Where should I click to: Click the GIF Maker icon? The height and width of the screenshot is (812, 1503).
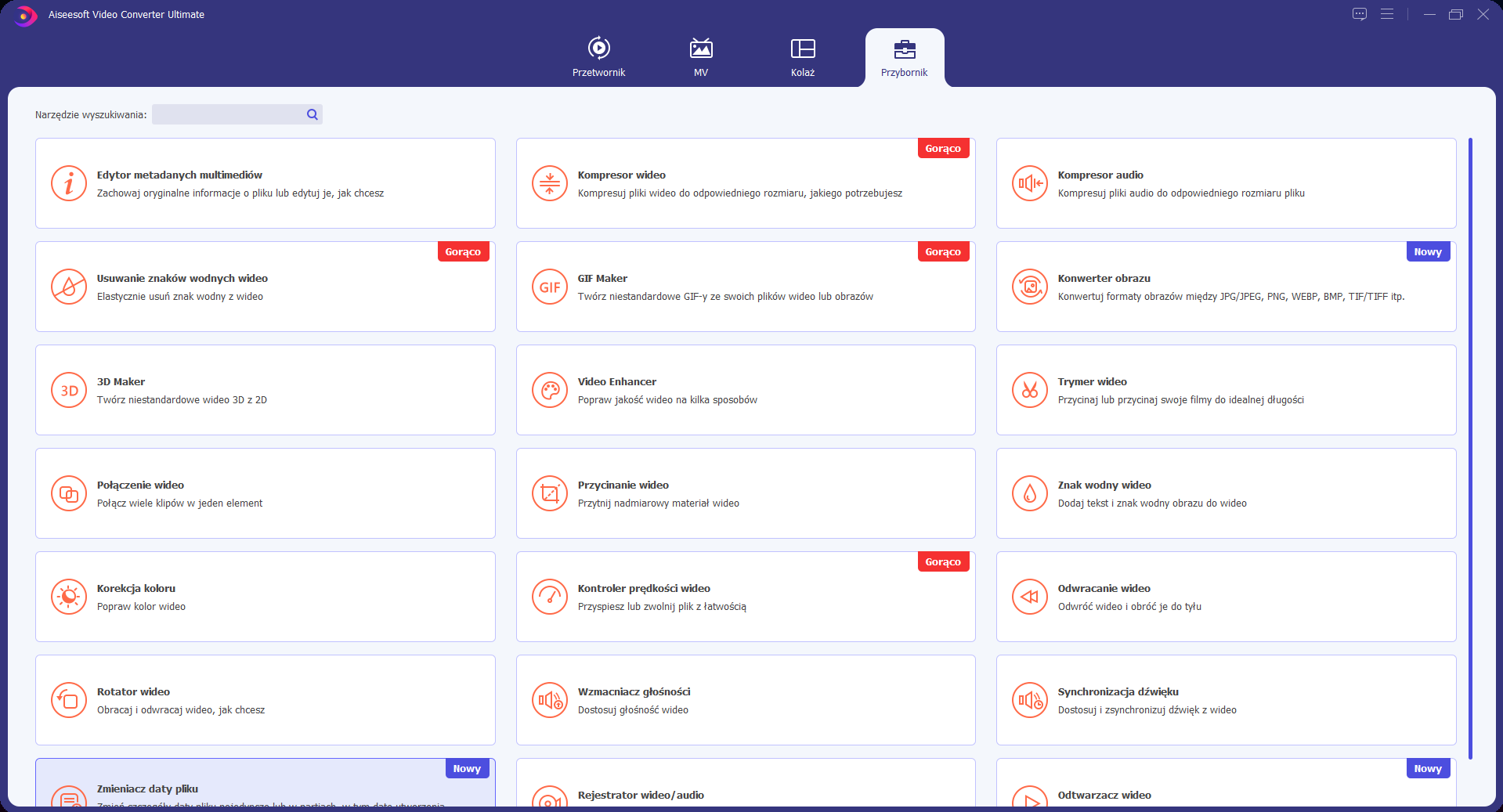(550, 287)
